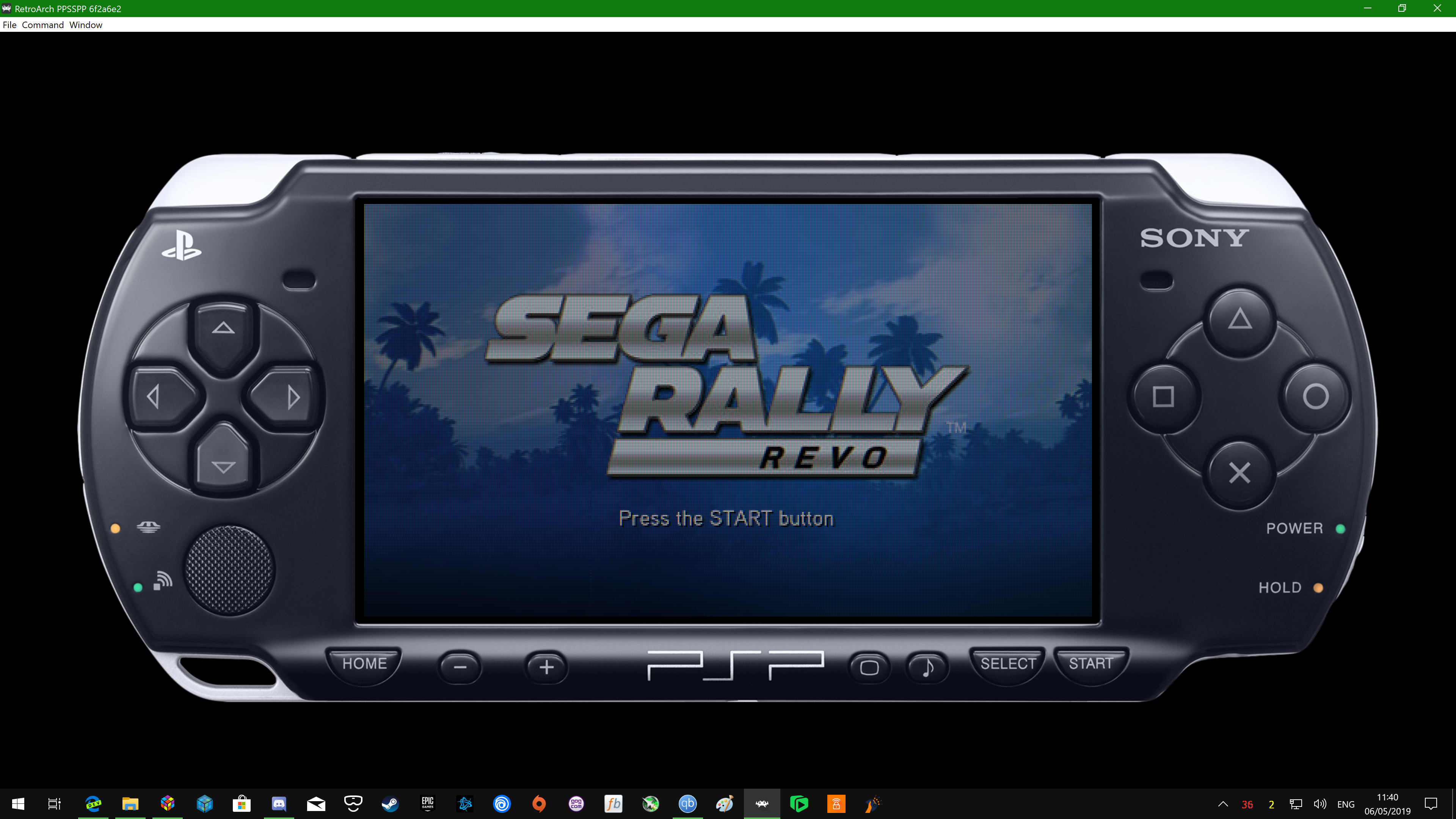1456x819 pixels.
Task: Click the 'Press the START button' text
Action: (726, 519)
